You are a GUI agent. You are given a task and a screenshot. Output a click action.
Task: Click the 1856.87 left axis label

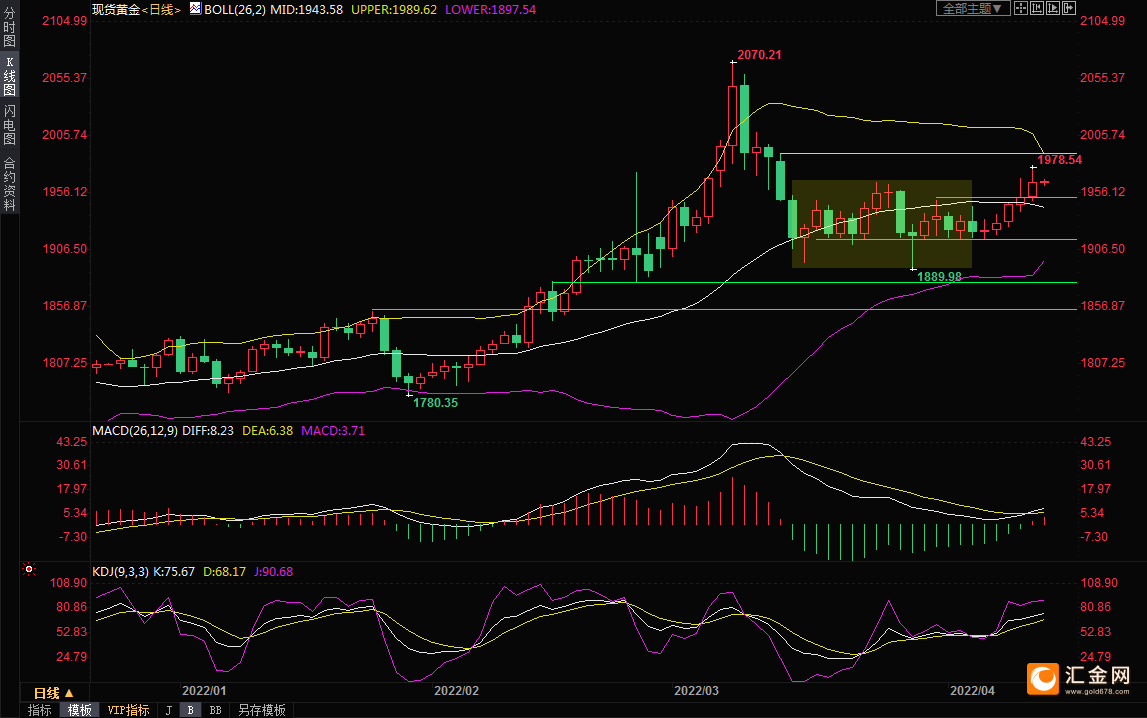click(x=64, y=306)
